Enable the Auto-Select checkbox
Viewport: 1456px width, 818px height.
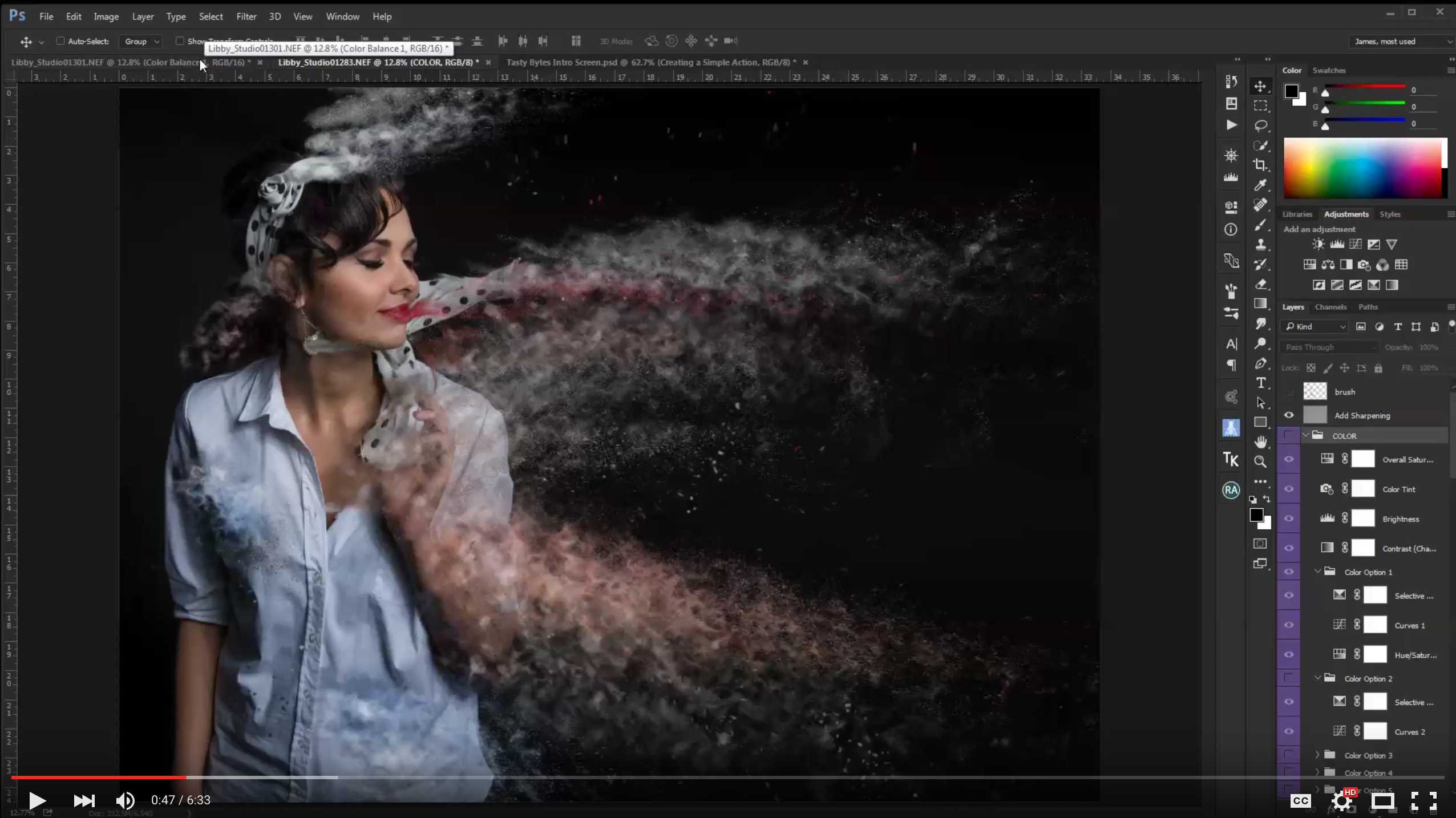tap(60, 41)
